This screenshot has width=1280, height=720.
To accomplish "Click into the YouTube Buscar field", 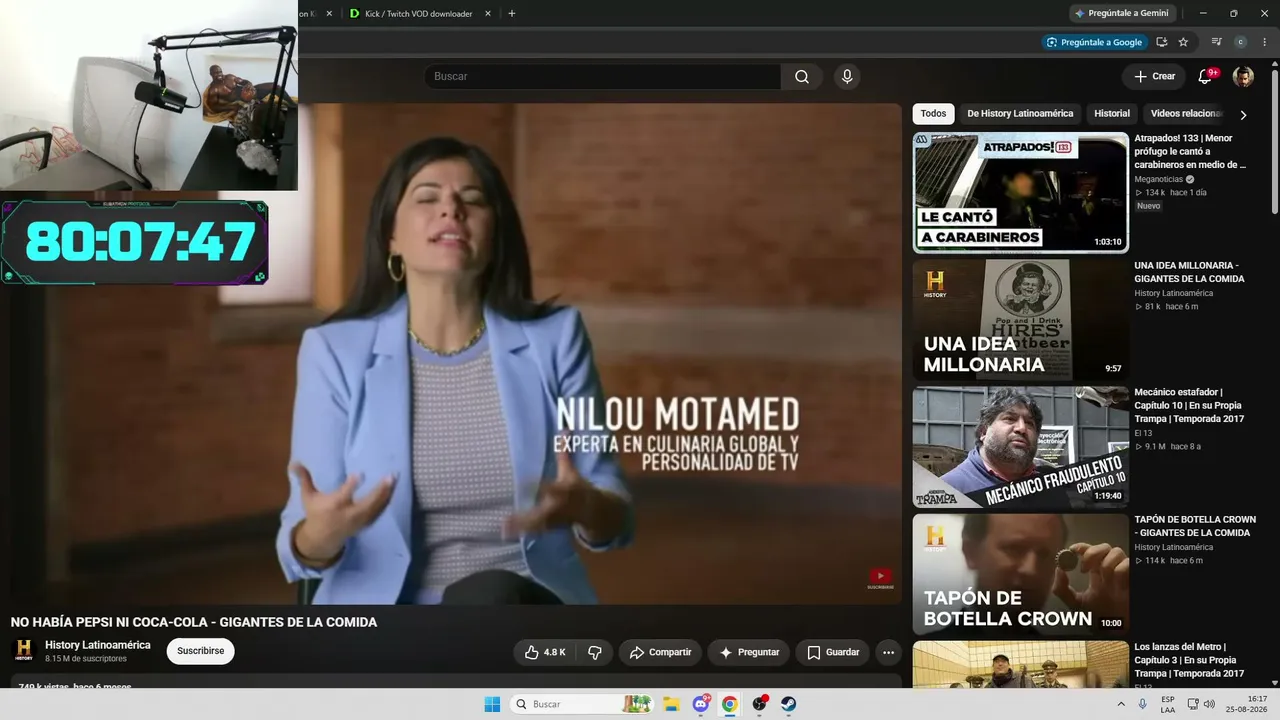I will click(x=602, y=77).
